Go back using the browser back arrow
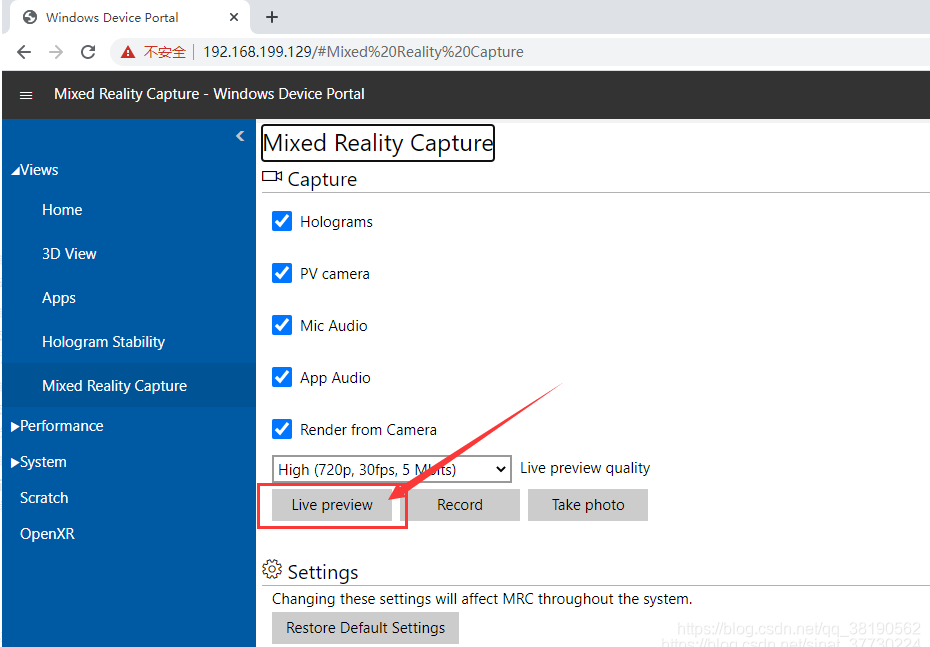930x647 pixels. click(x=24, y=52)
